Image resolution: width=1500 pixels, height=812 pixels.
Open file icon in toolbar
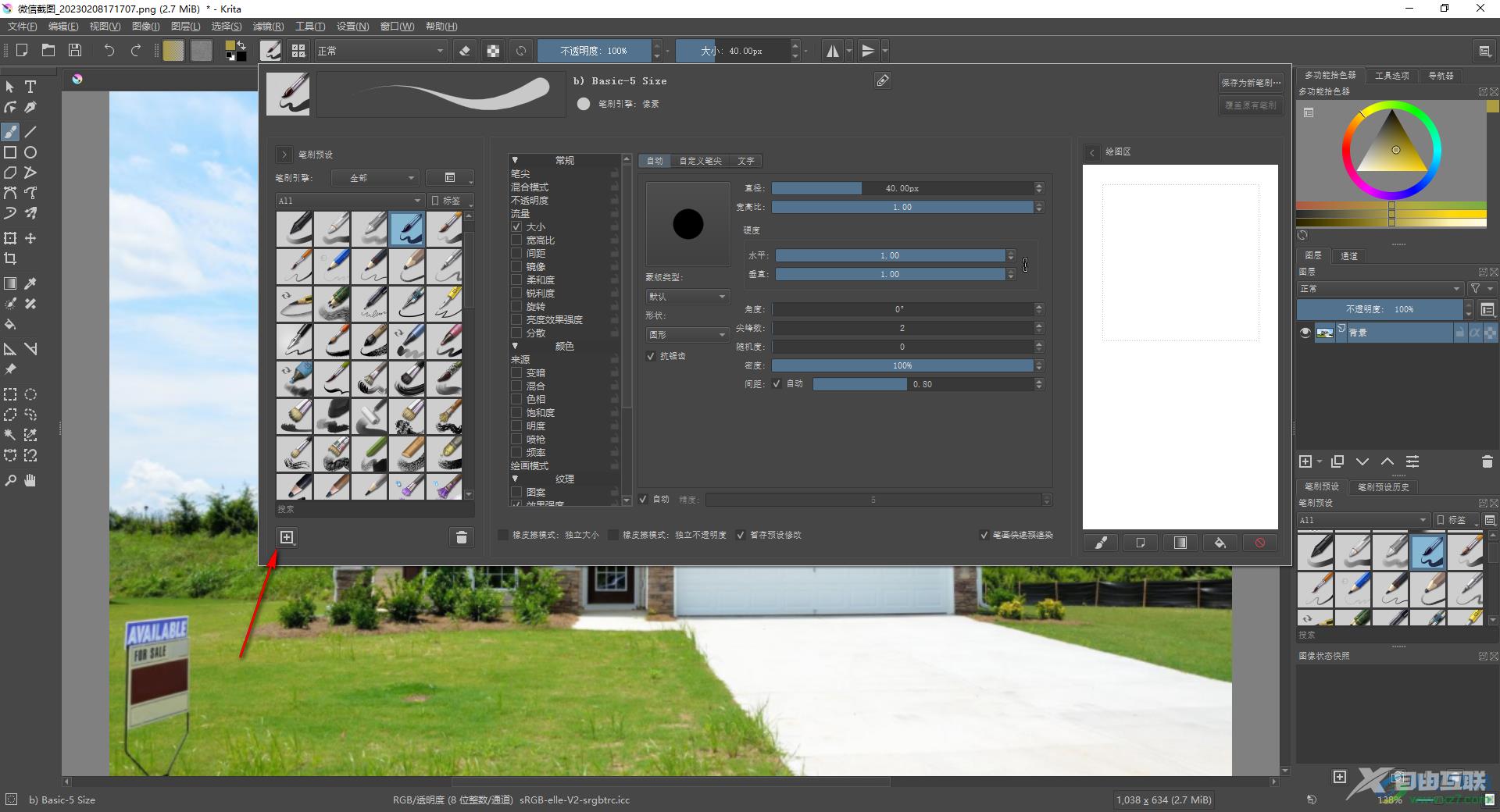pos(48,51)
